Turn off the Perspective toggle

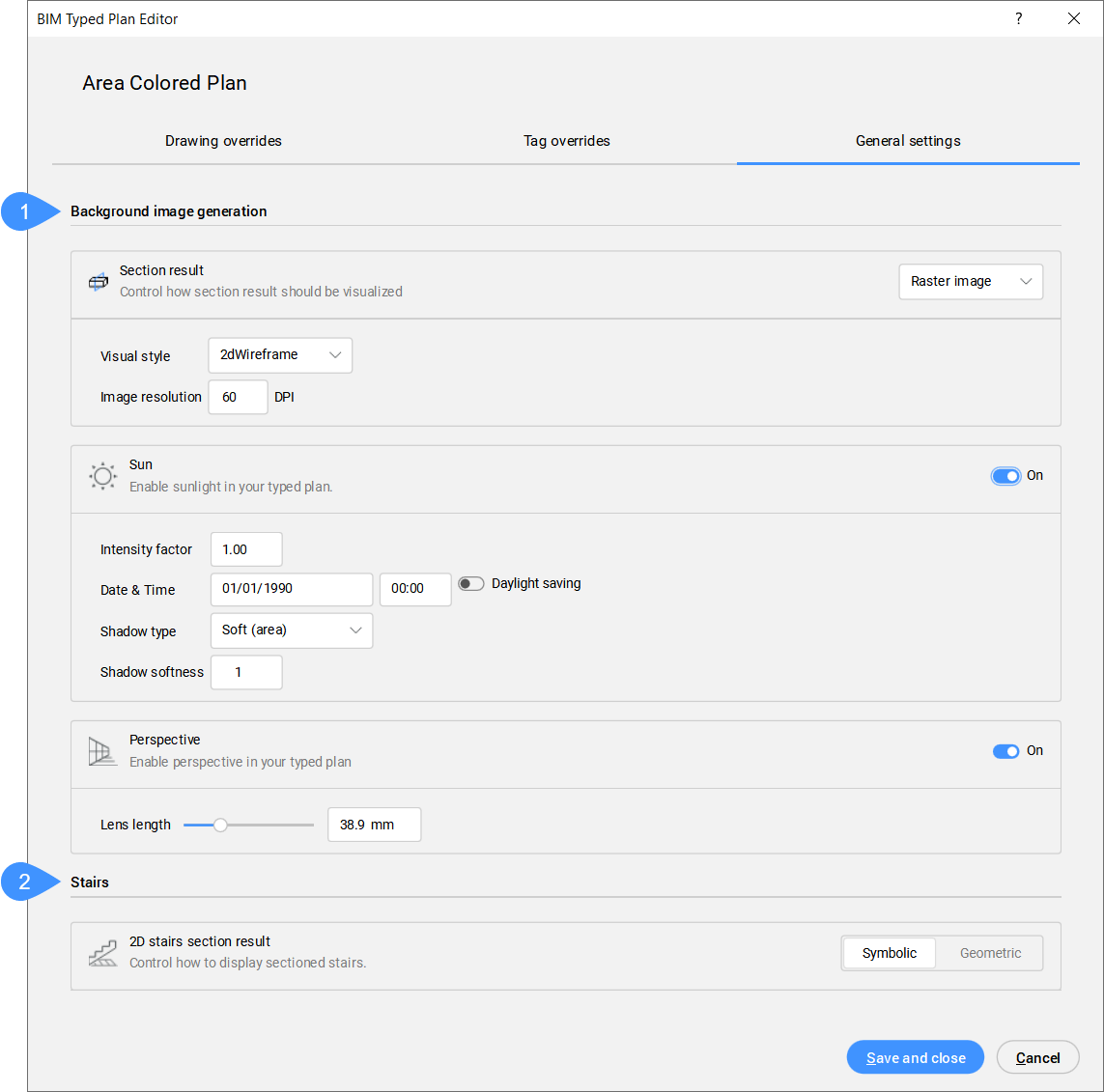point(1005,751)
